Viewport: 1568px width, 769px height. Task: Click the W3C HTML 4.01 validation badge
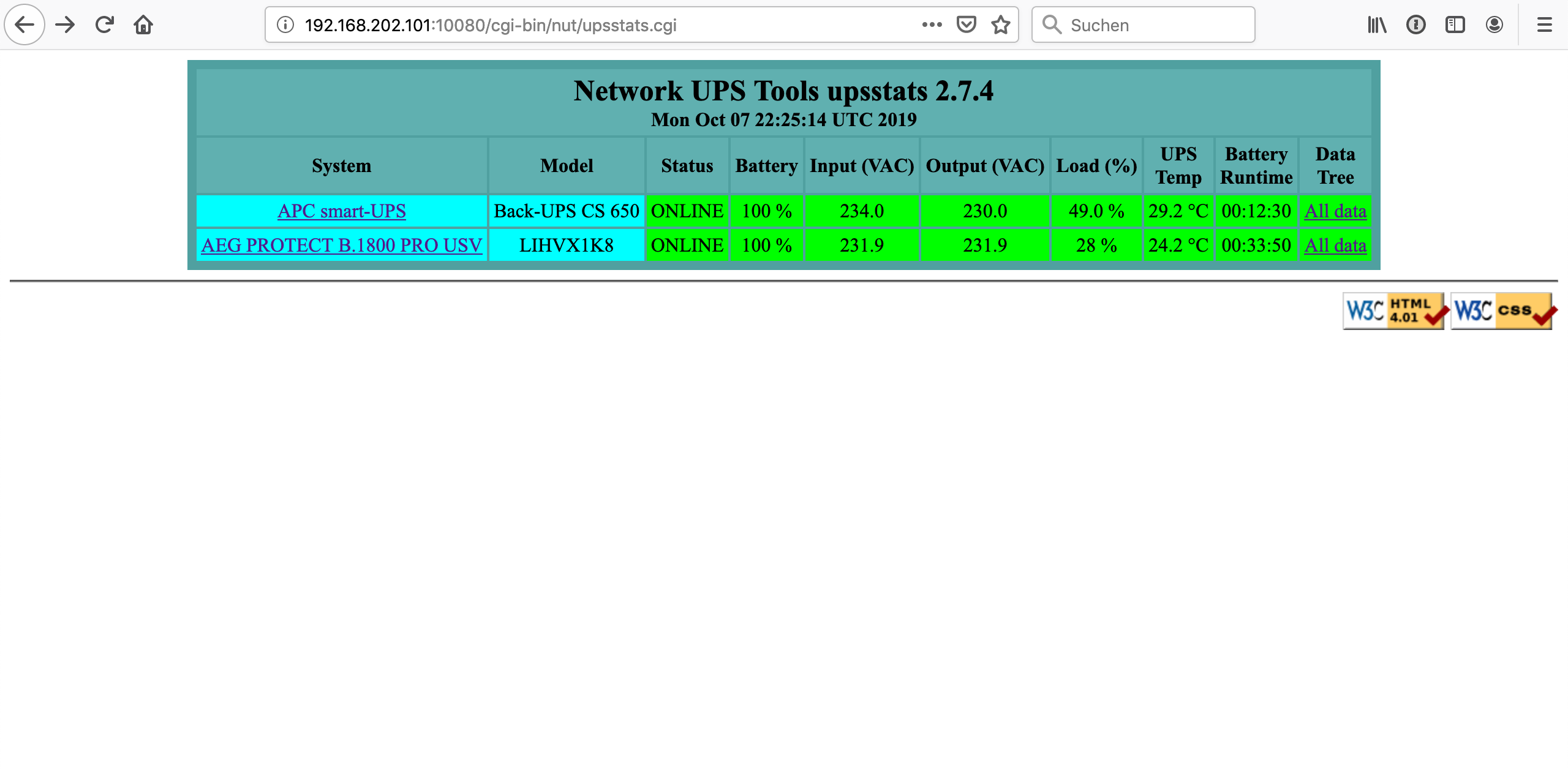pyautogui.click(x=1394, y=311)
